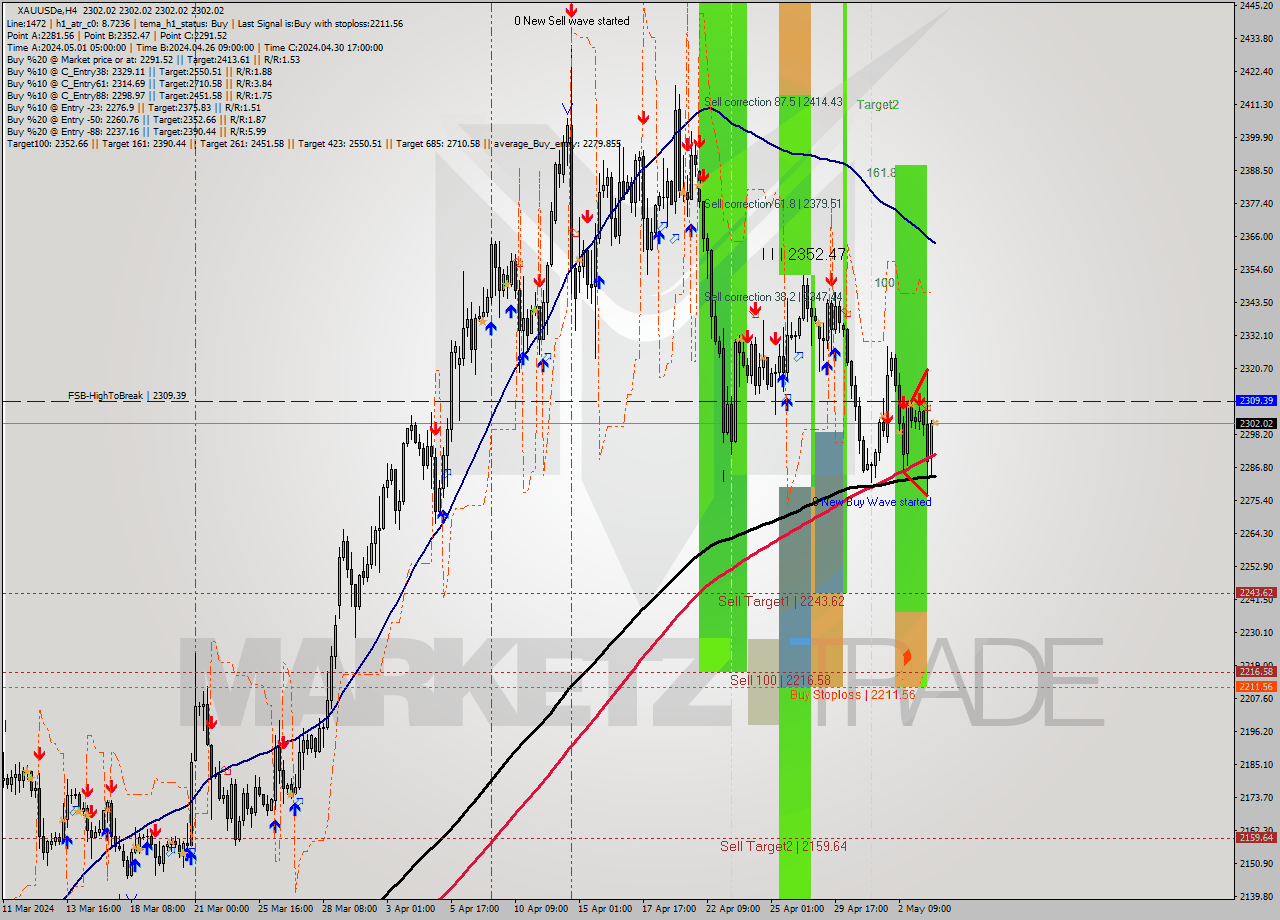Click the 2388.50 price axis value
The height and width of the screenshot is (920, 1280).
1256,171
